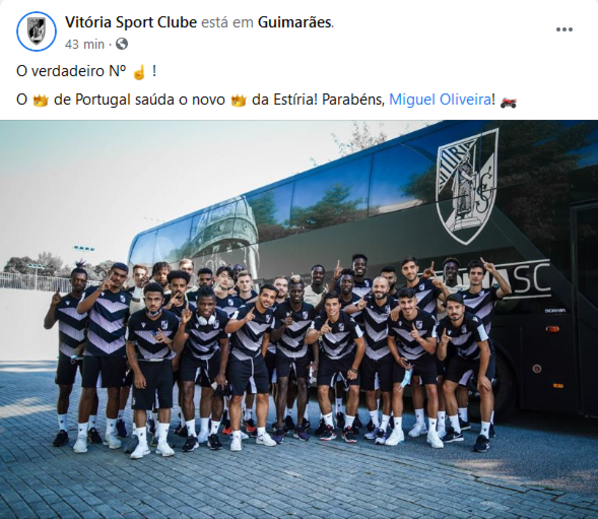Screen dimensions: 598x519
Task: Click the club crest painted on the bus
Action: (x=467, y=185)
